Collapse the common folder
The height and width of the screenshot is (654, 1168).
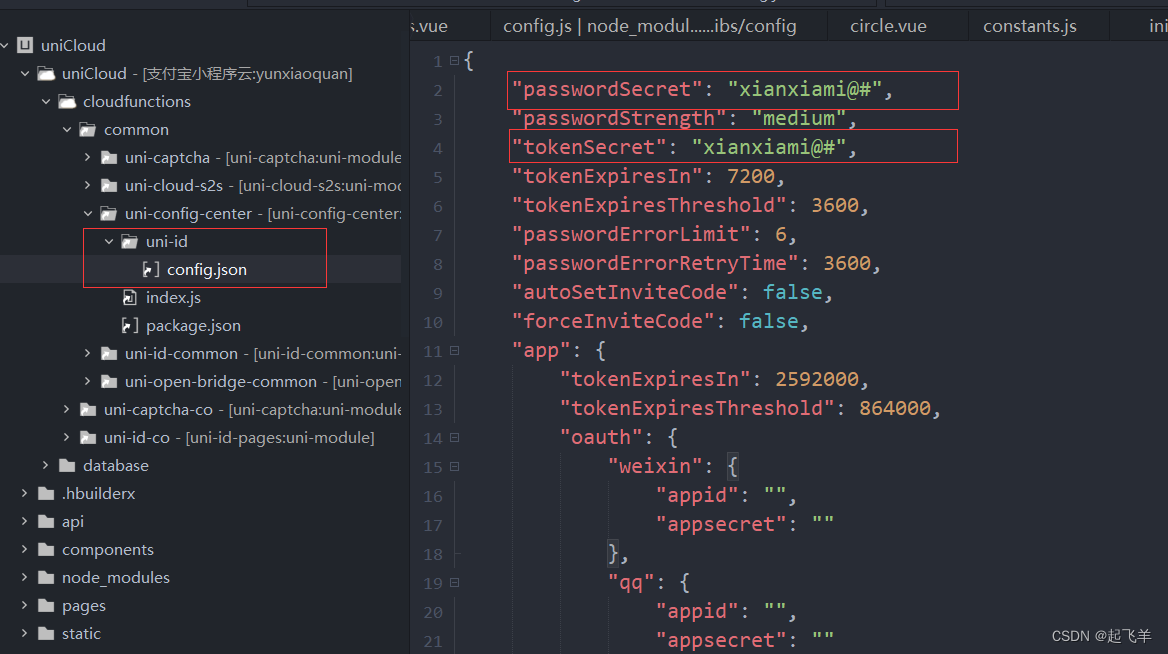[67, 130]
